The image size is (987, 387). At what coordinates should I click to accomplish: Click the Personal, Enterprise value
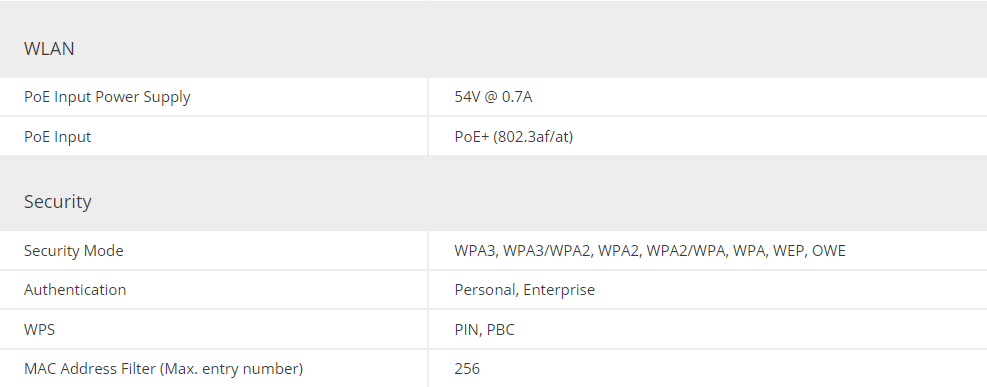[524, 289]
